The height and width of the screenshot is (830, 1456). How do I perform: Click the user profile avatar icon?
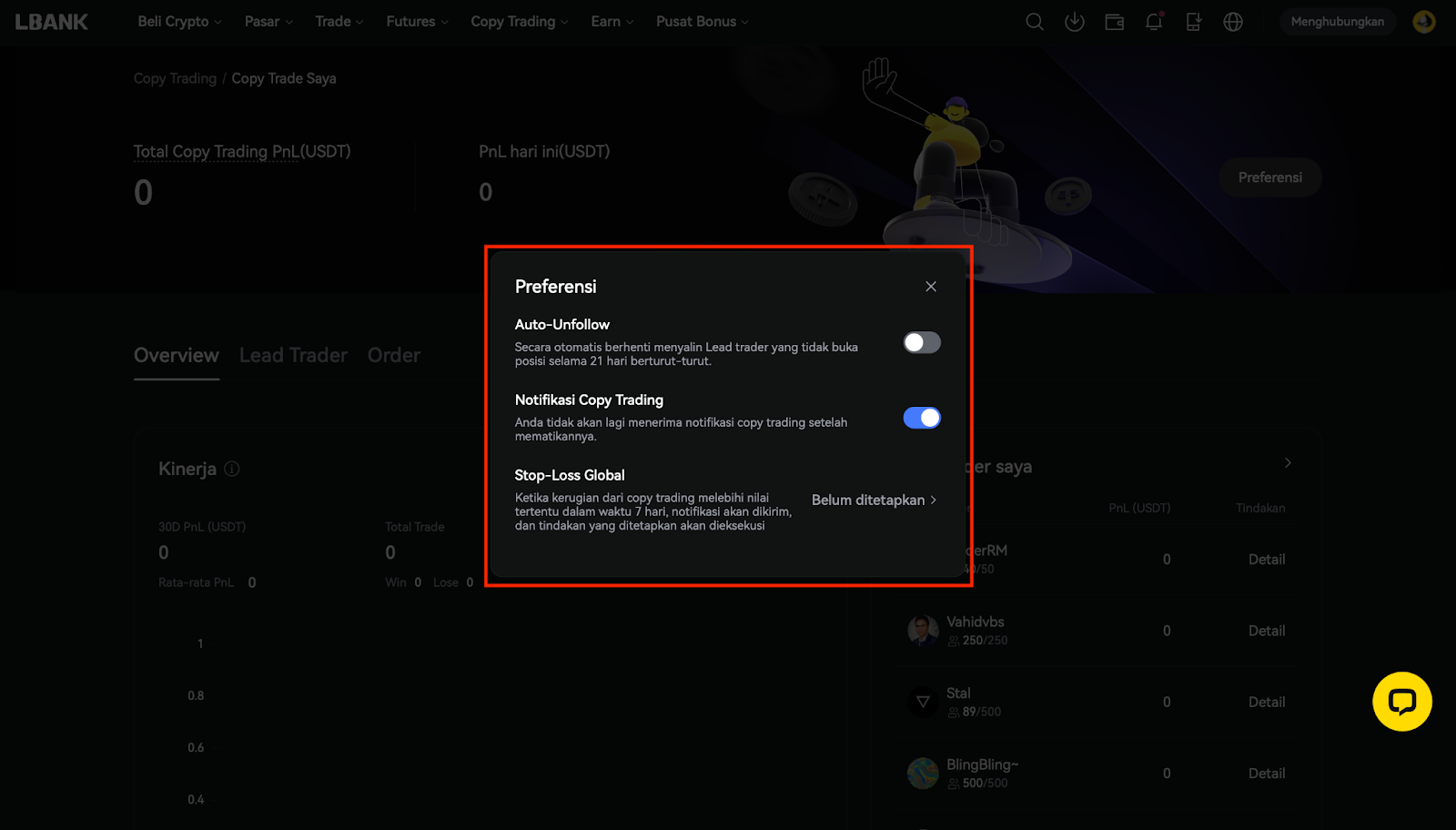pyautogui.click(x=1424, y=22)
